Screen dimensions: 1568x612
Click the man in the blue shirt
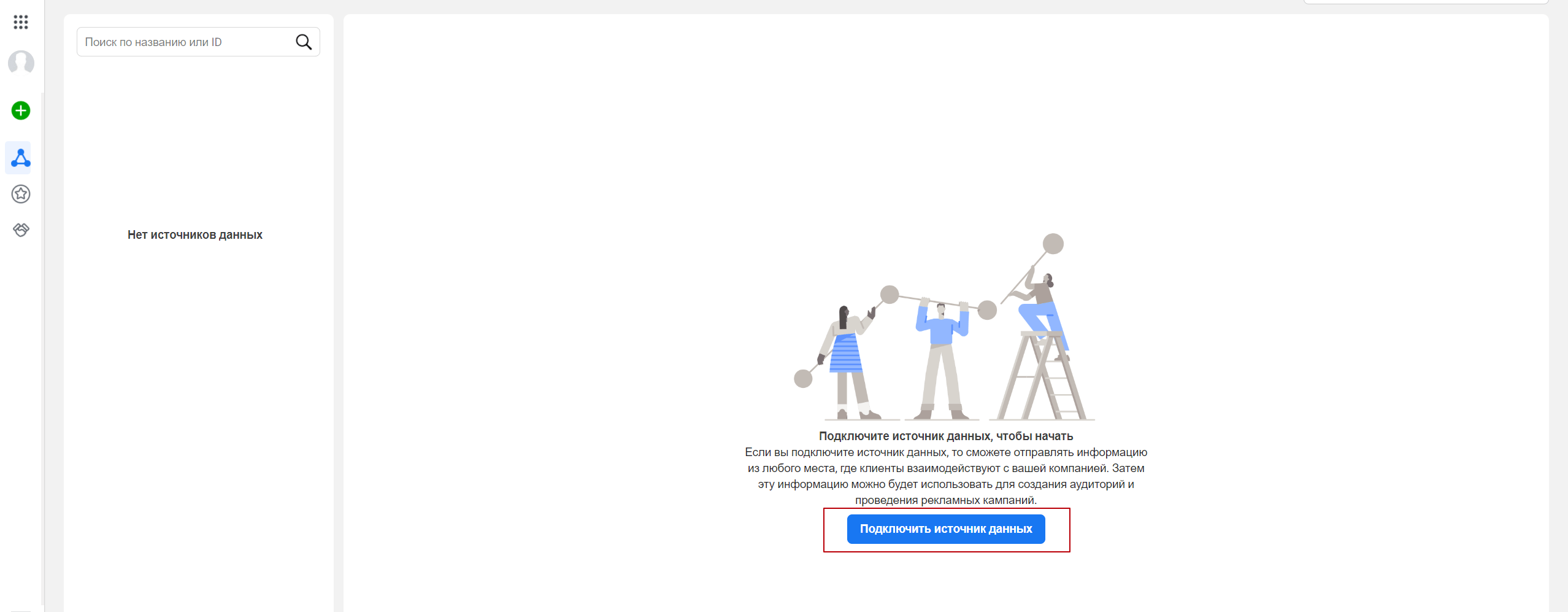click(x=941, y=356)
